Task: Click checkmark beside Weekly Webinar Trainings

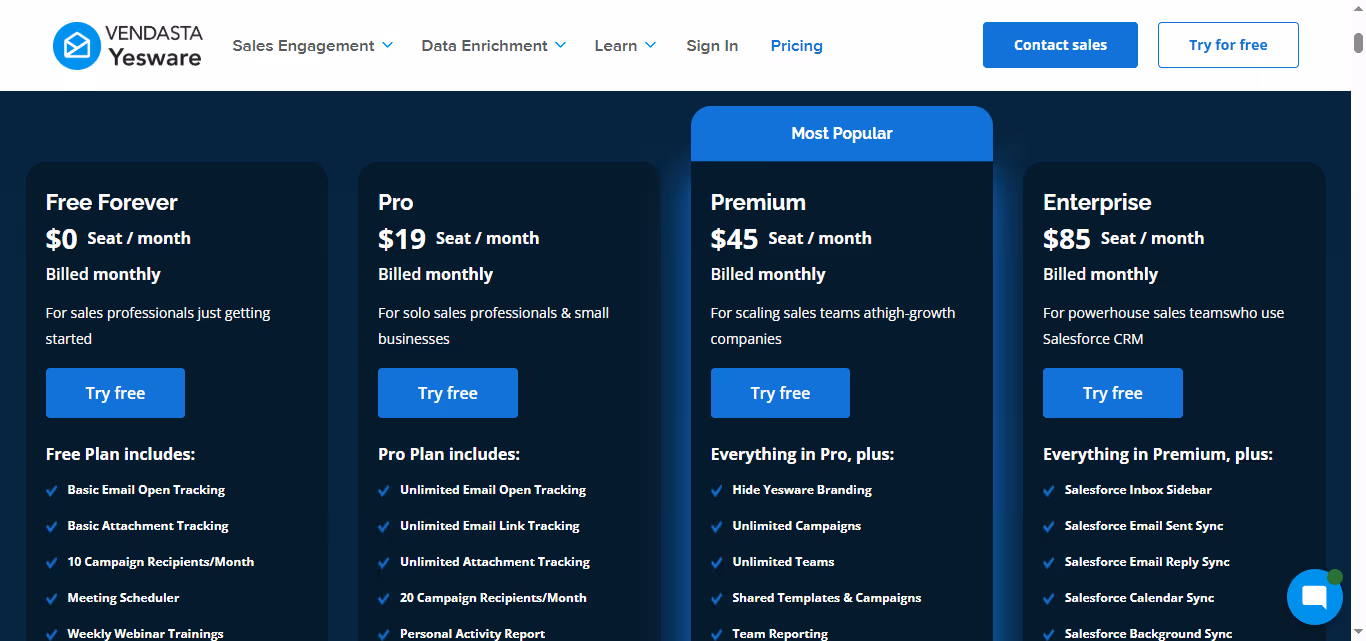Action: (x=52, y=635)
